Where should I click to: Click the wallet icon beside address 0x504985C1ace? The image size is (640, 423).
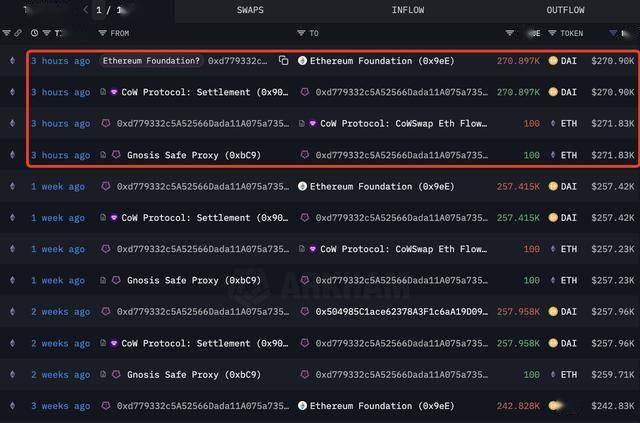pos(304,312)
